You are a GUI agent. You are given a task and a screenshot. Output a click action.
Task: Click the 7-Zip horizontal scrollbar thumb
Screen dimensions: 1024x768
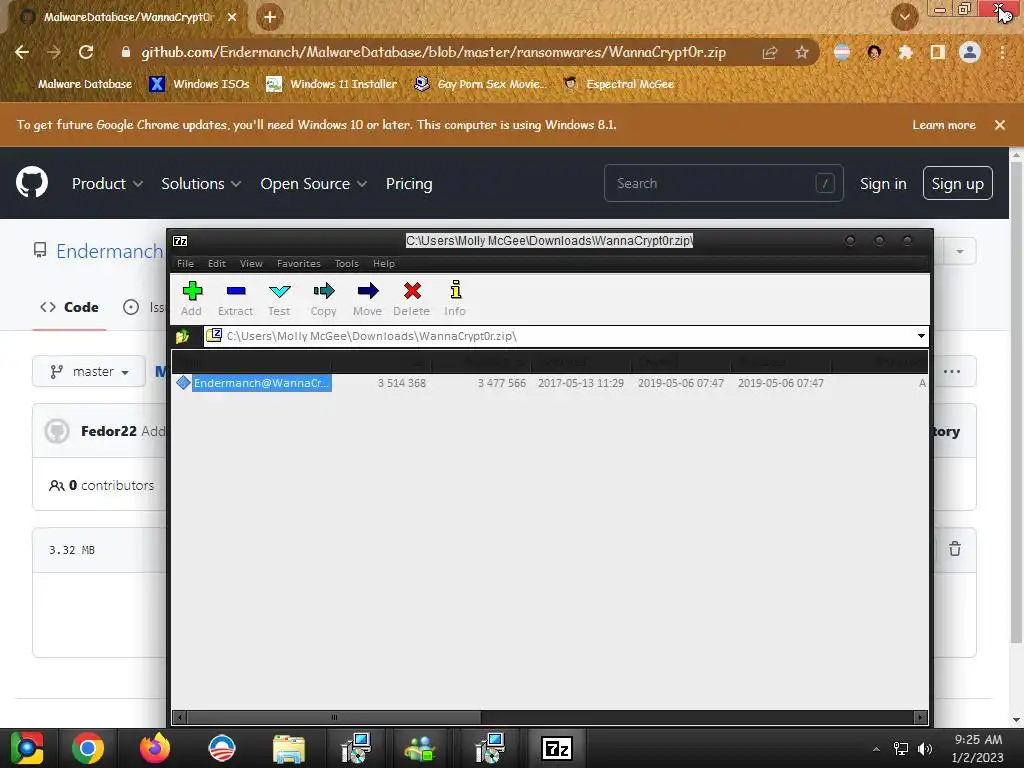(334, 717)
